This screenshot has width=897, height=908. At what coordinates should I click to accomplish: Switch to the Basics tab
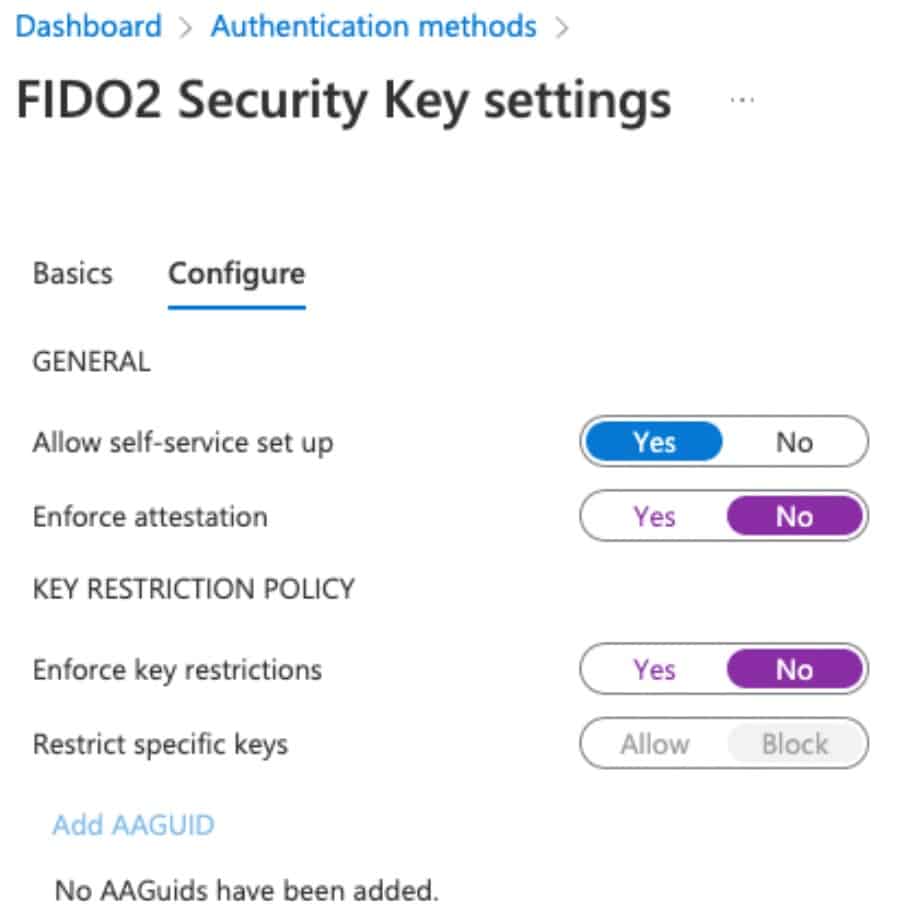pyautogui.click(x=73, y=274)
